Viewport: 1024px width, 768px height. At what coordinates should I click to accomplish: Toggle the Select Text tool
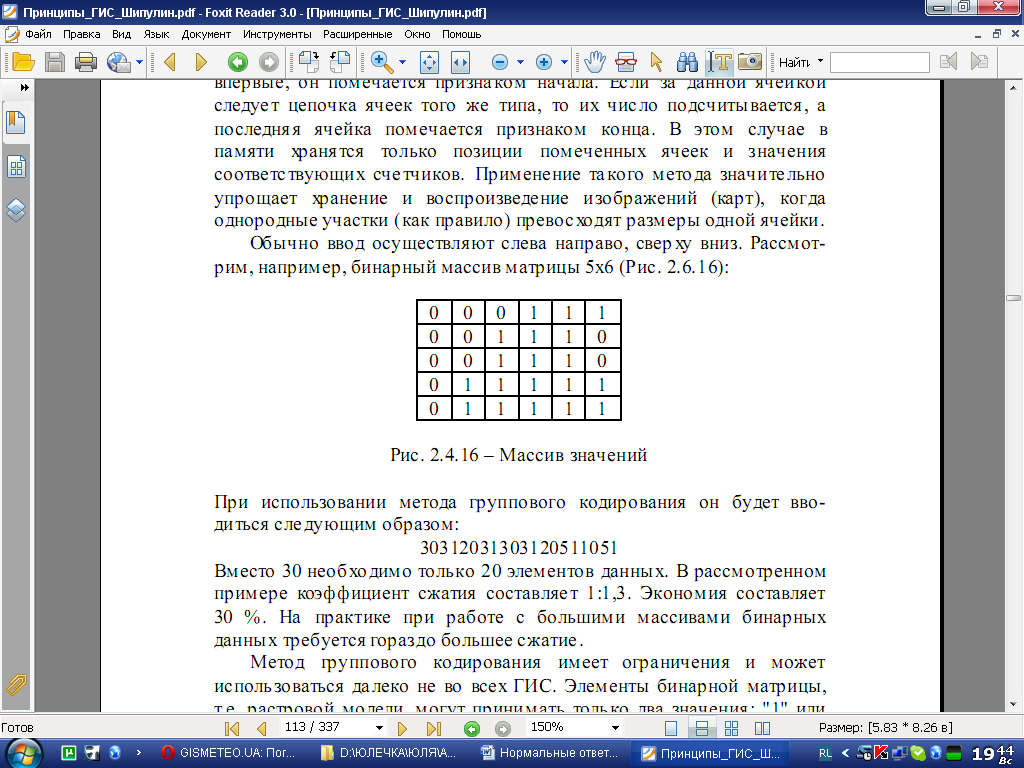click(719, 62)
